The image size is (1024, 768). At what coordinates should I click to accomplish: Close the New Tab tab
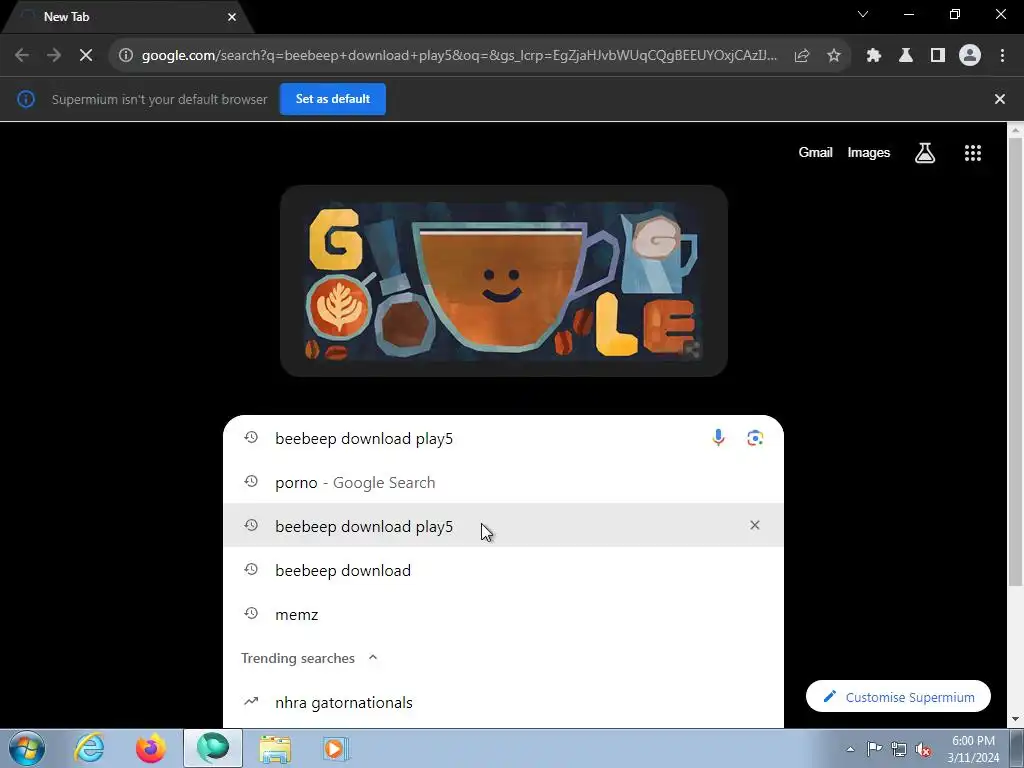click(x=232, y=17)
